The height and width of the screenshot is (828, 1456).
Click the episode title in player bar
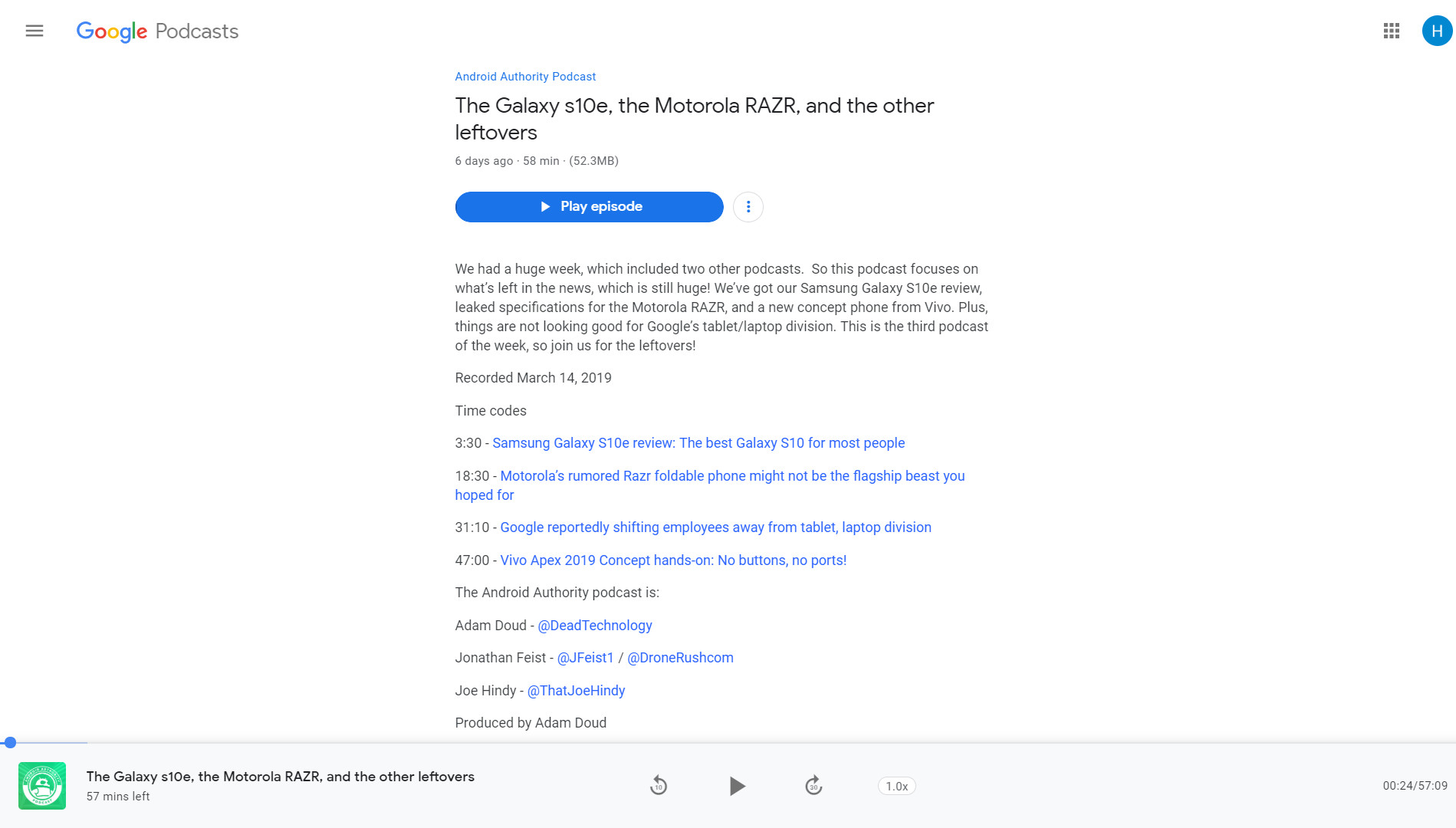(280, 777)
